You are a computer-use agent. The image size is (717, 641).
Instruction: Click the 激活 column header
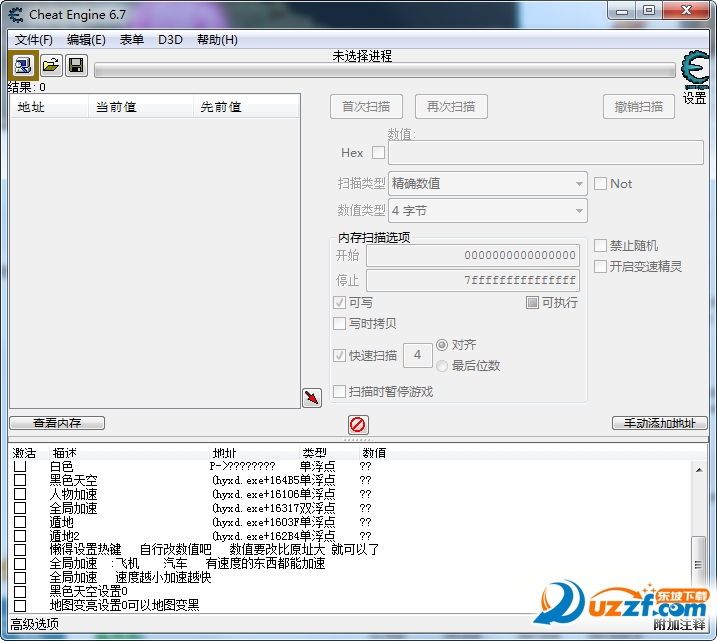[x=24, y=453]
